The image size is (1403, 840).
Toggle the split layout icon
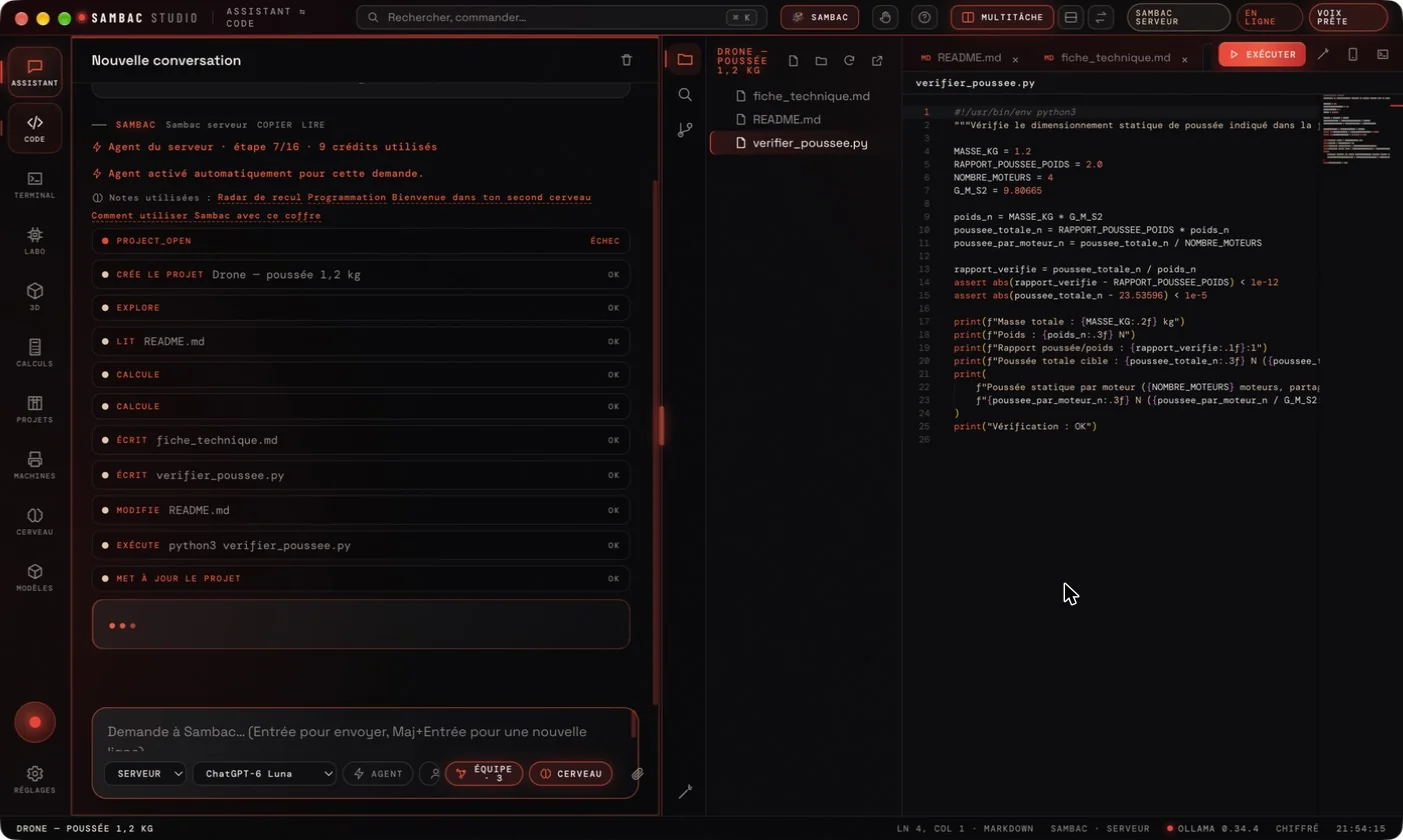[1071, 17]
